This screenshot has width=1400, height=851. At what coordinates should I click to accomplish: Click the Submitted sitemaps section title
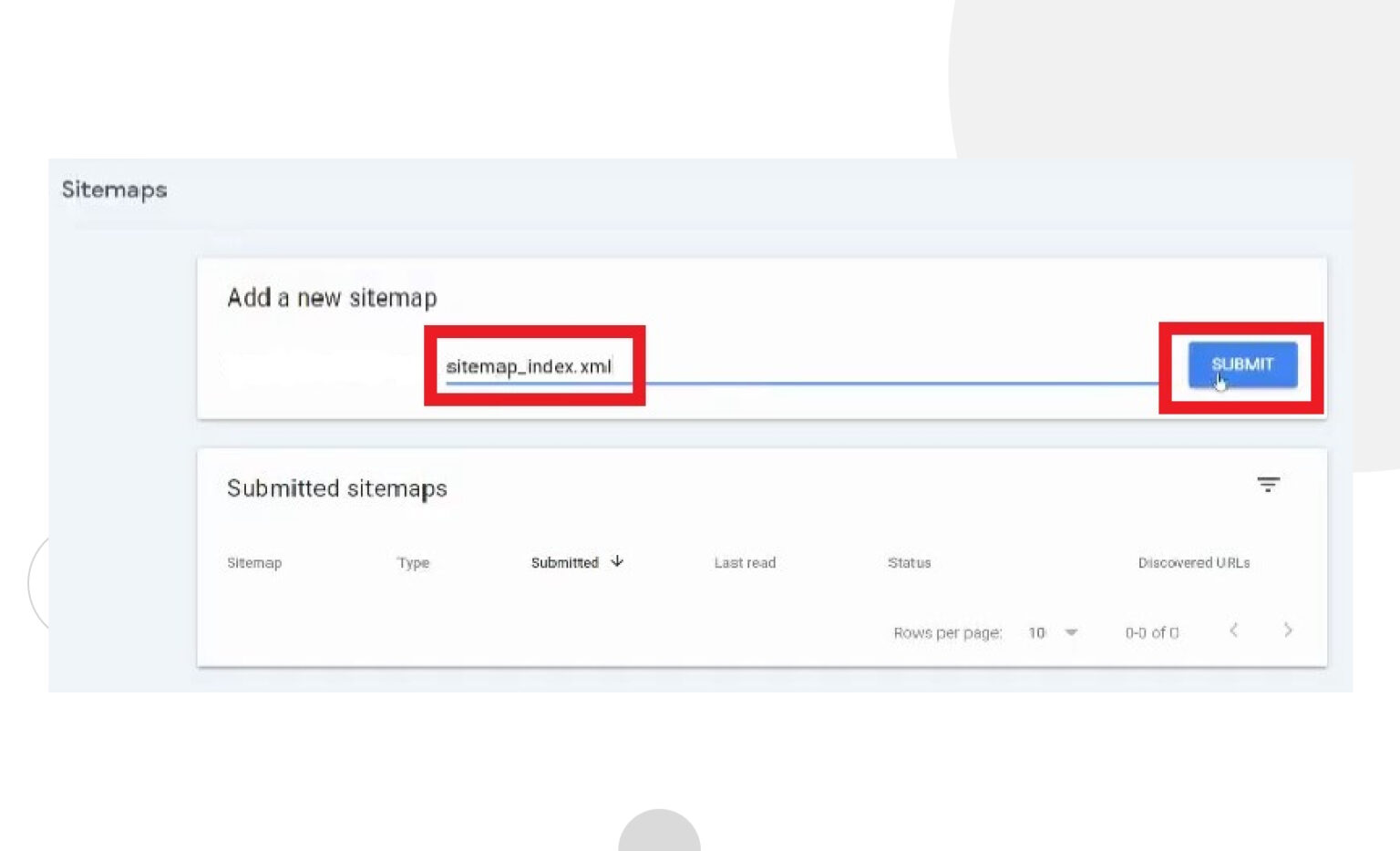point(337,488)
